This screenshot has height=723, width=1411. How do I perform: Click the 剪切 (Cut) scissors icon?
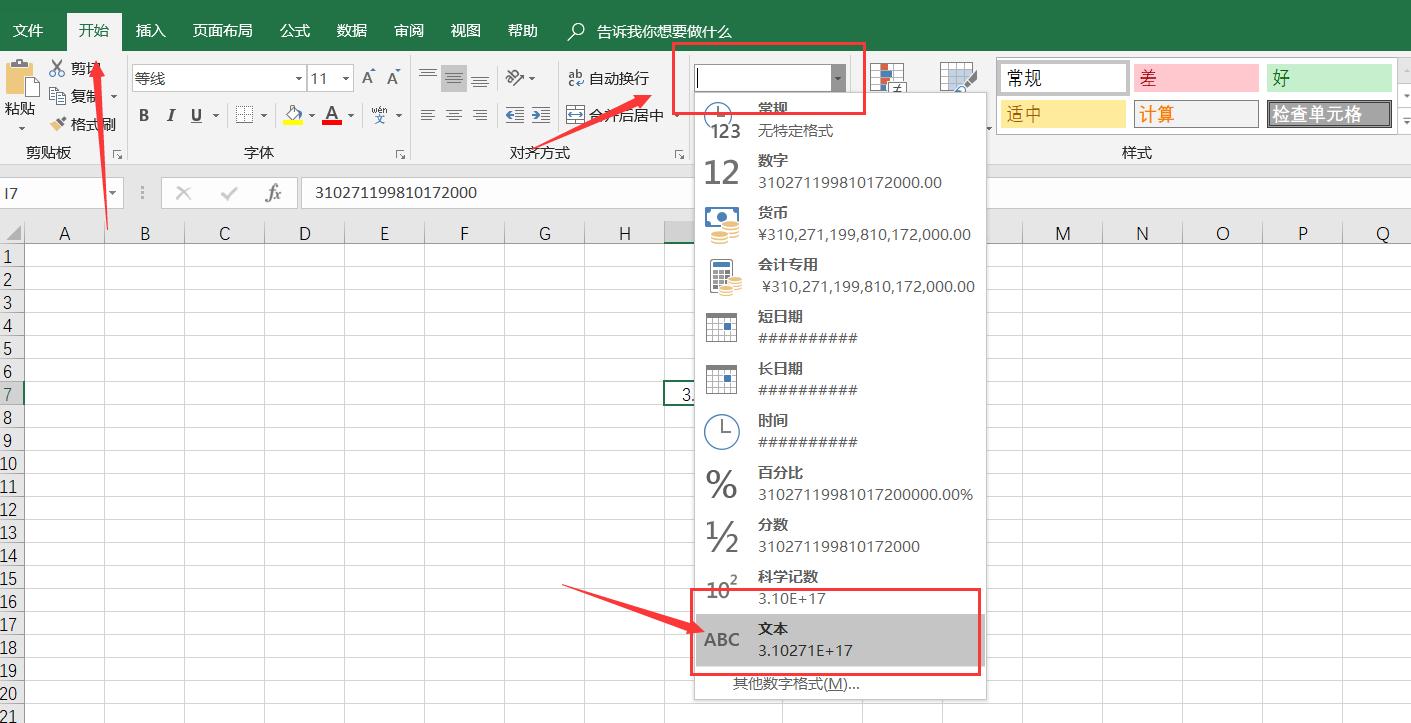(x=58, y=66)
